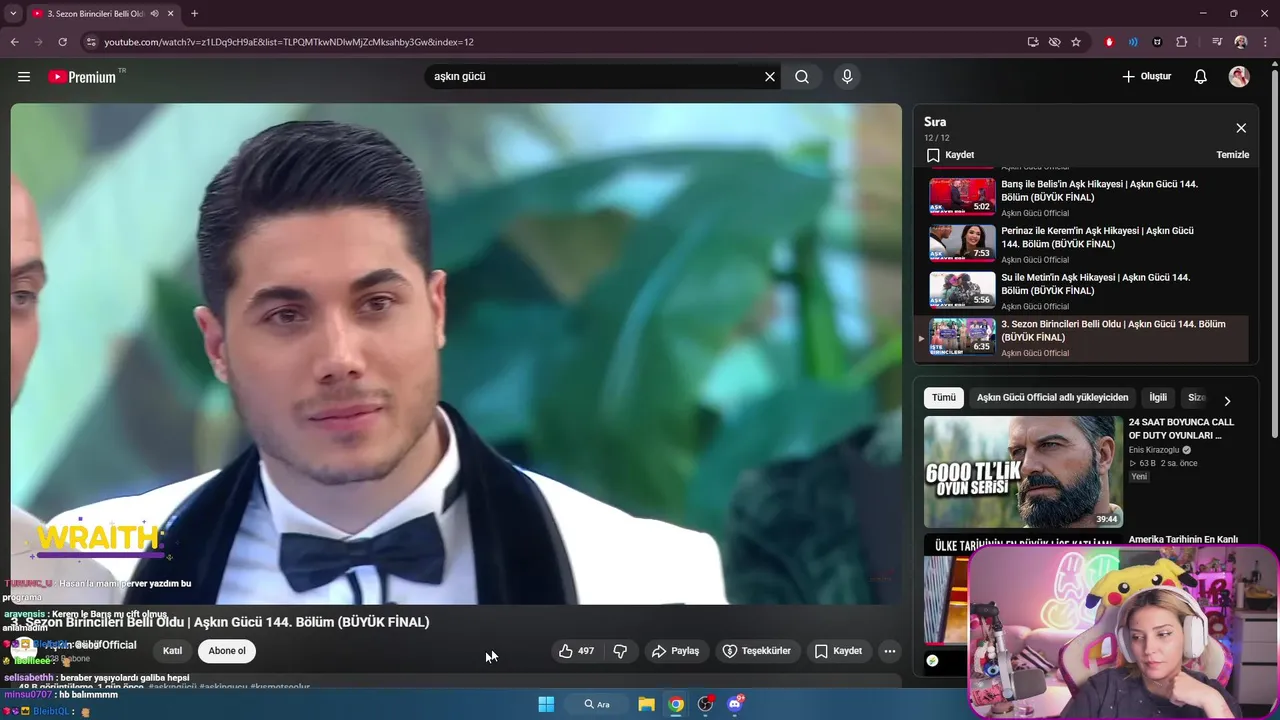Open the Chrome extensions puzzle icon
This screenshot has width=1280, height=720.
[x=1182, y=42]
